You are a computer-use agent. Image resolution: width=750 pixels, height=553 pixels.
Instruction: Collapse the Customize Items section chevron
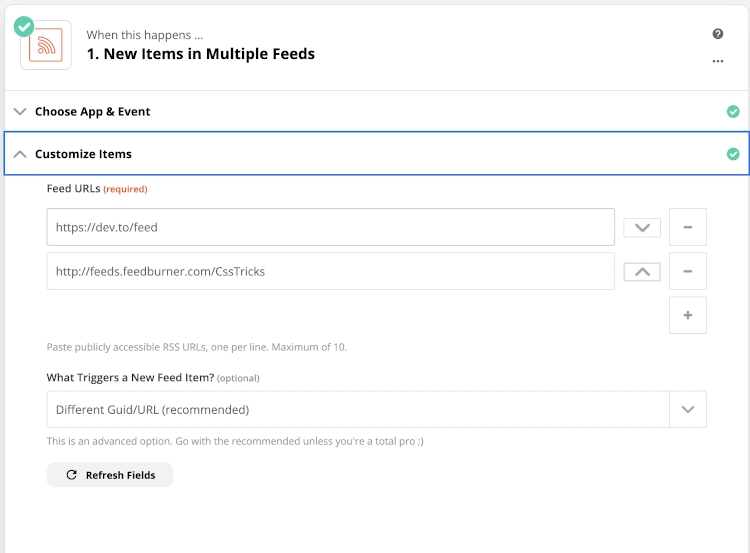point(20,154)
